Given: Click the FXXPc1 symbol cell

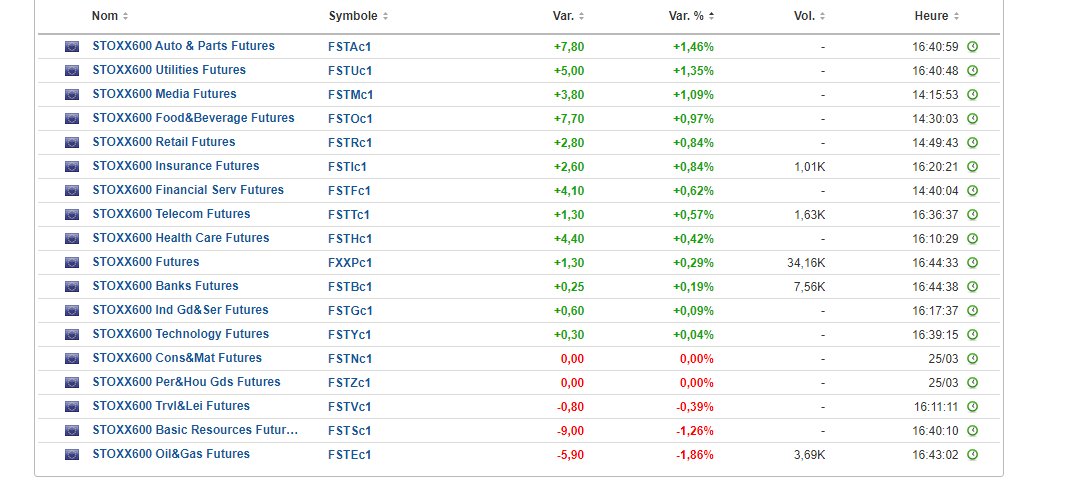Looking at the screenshot, I should [x=350, y=263].
